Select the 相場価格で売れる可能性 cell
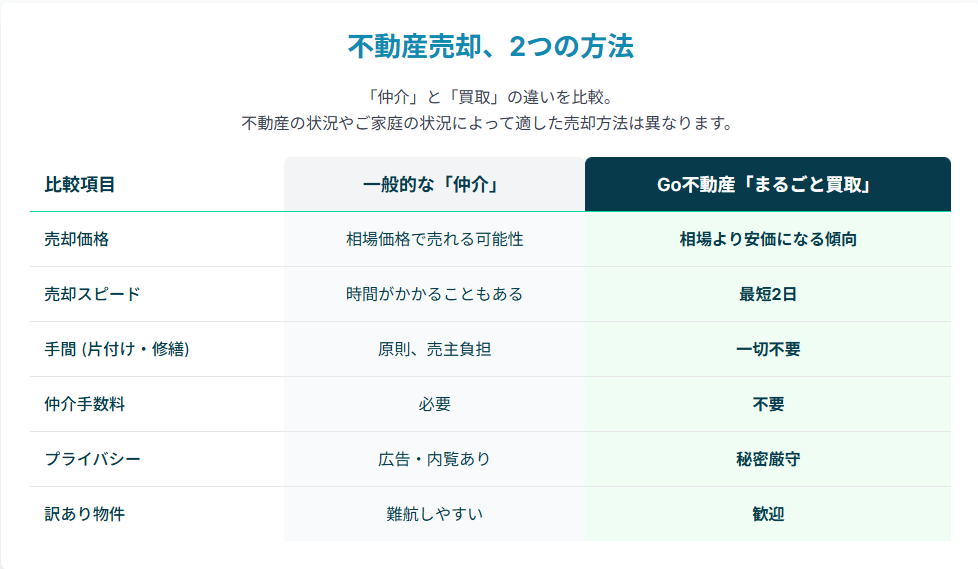Screen dimensions: 978x569 (x=434, y=240)
